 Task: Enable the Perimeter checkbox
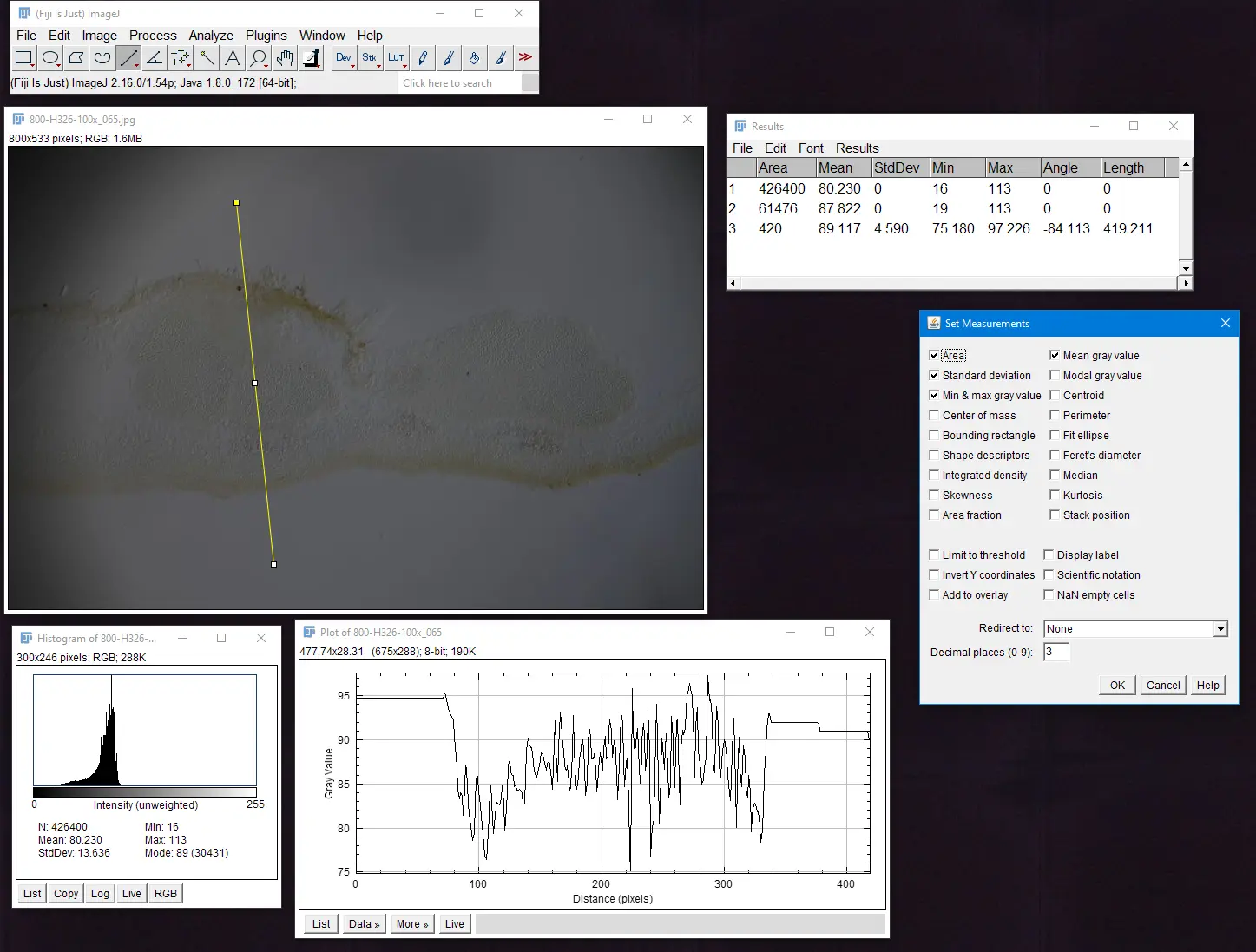coord(1055,416)
